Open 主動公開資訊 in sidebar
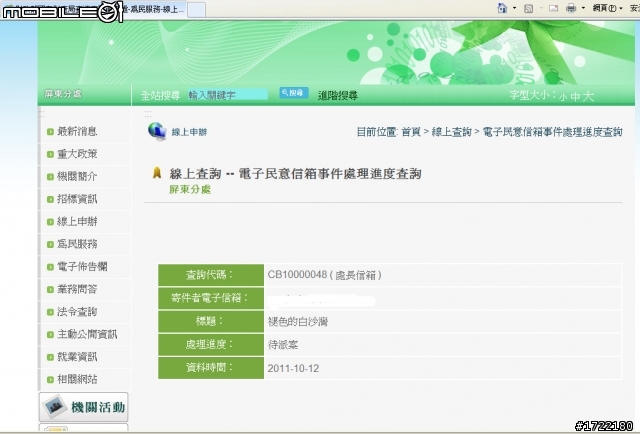 pyautogui.click(x=87, y=334)
